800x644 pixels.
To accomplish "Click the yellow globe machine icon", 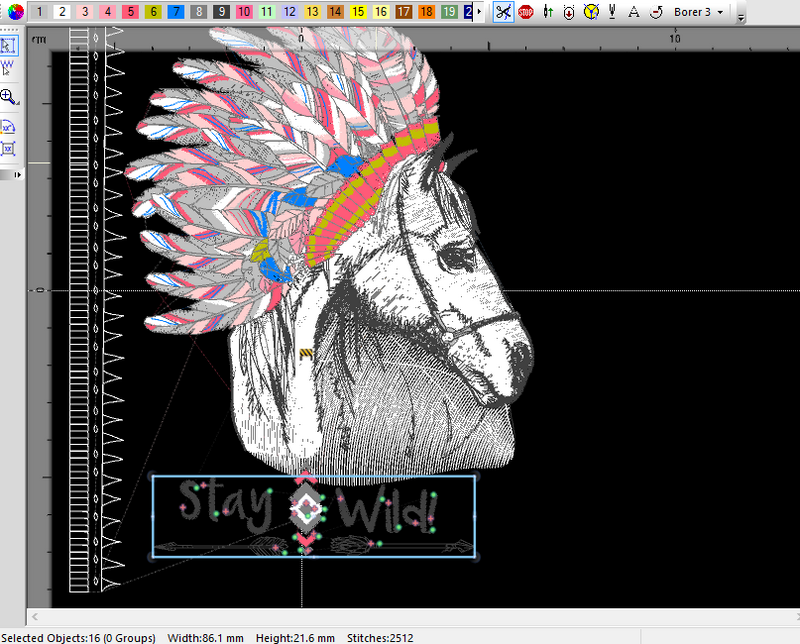I will tap(592, 12).
